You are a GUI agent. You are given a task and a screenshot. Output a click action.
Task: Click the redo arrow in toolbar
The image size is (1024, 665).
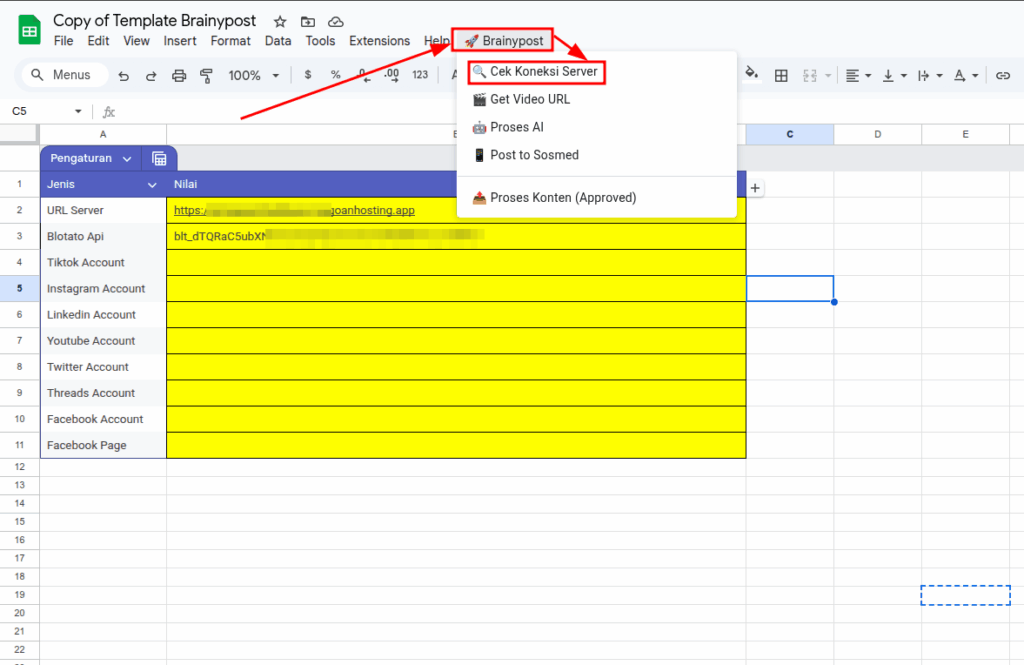151,75
